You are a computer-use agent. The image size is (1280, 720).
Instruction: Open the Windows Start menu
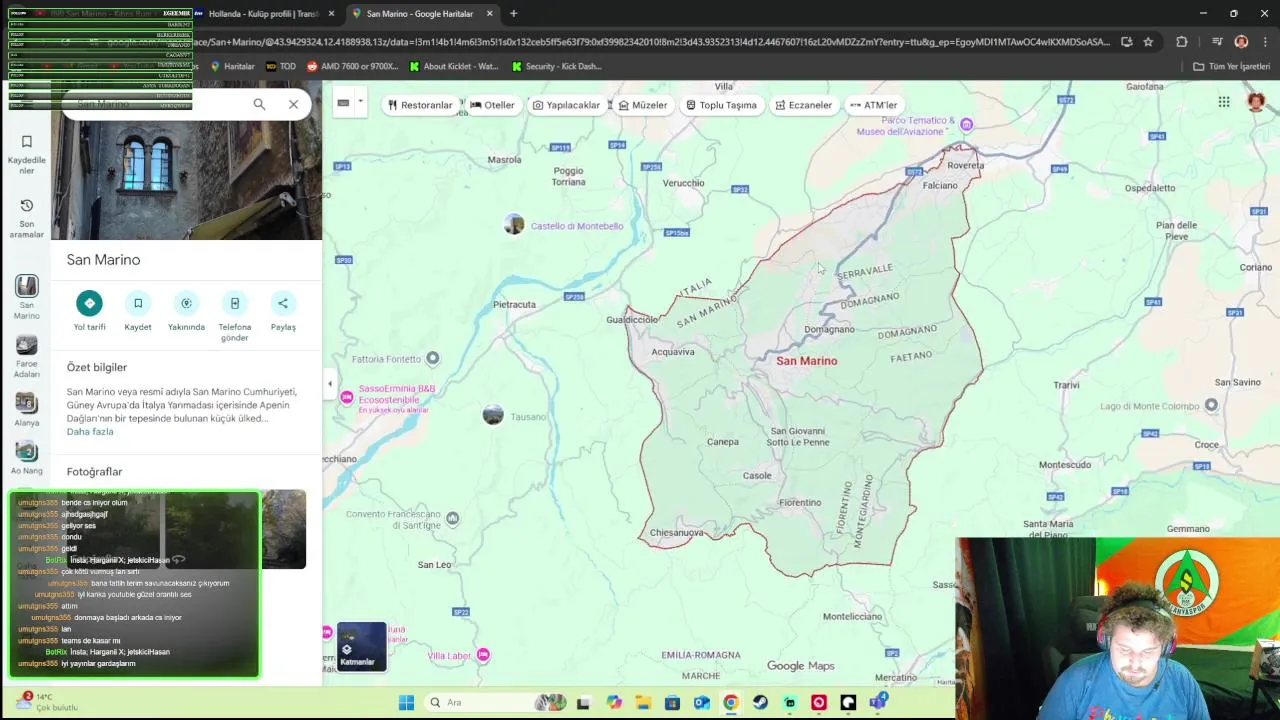(406, 703)
